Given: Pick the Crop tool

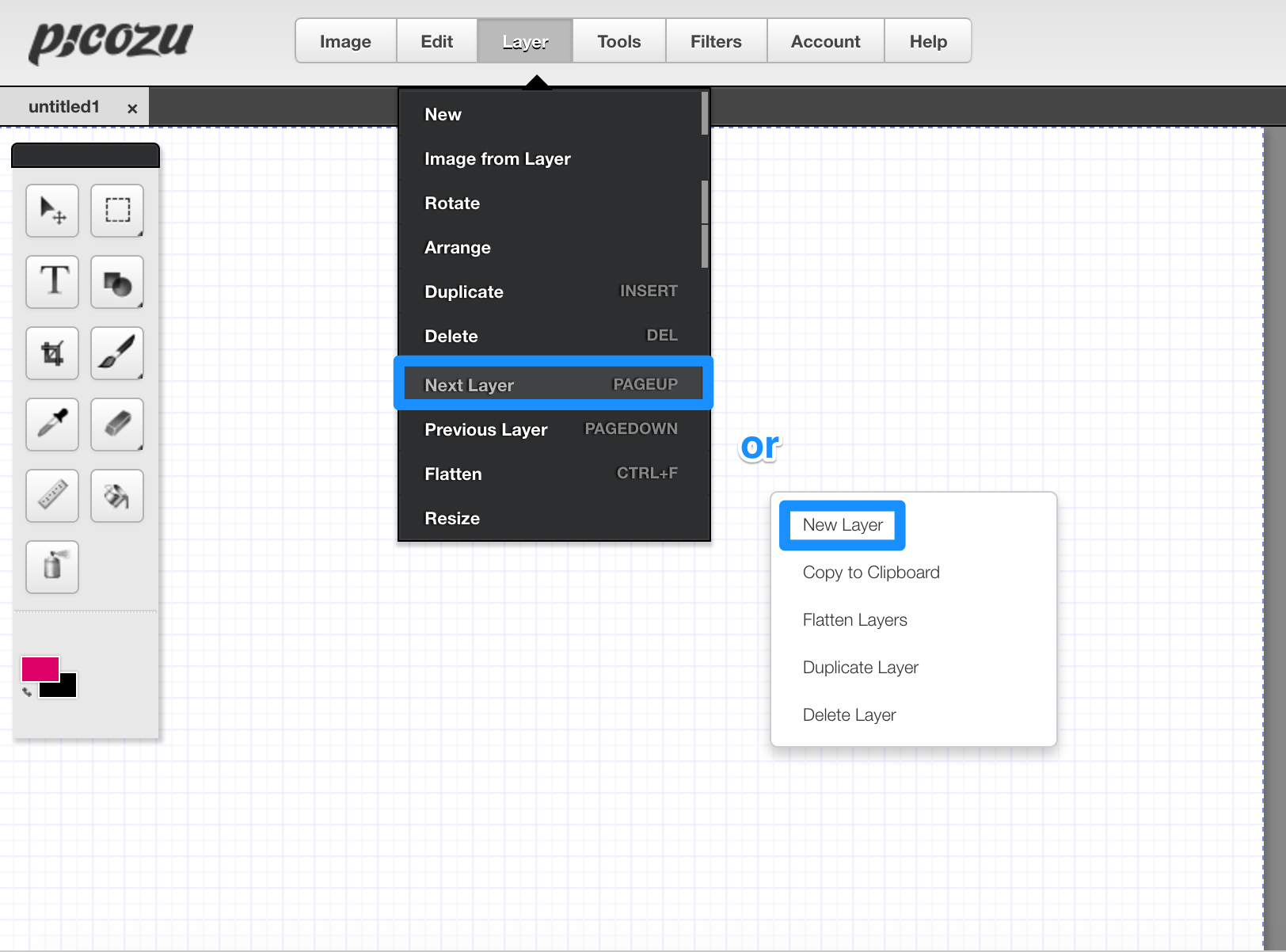Looking at the screenshot, I should click(x=52, y=353).
